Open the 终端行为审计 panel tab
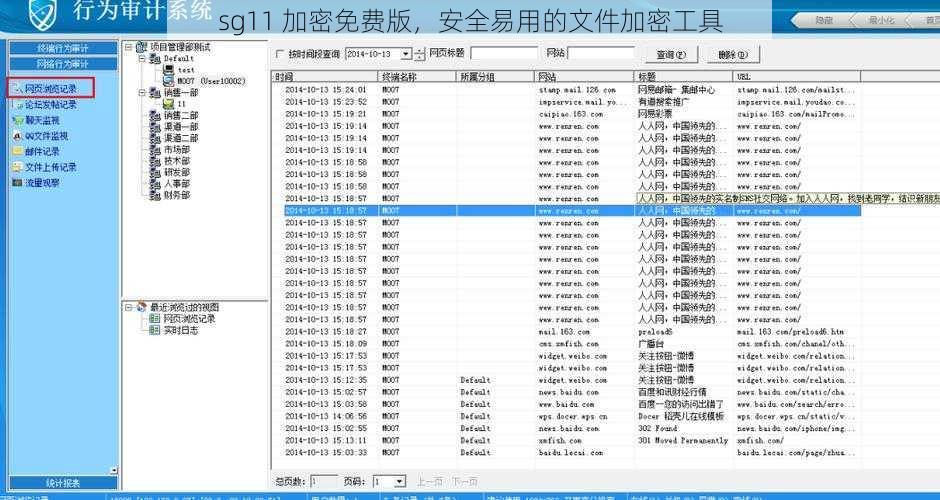This screenshot has height=500, width=940. click(63, 48)
